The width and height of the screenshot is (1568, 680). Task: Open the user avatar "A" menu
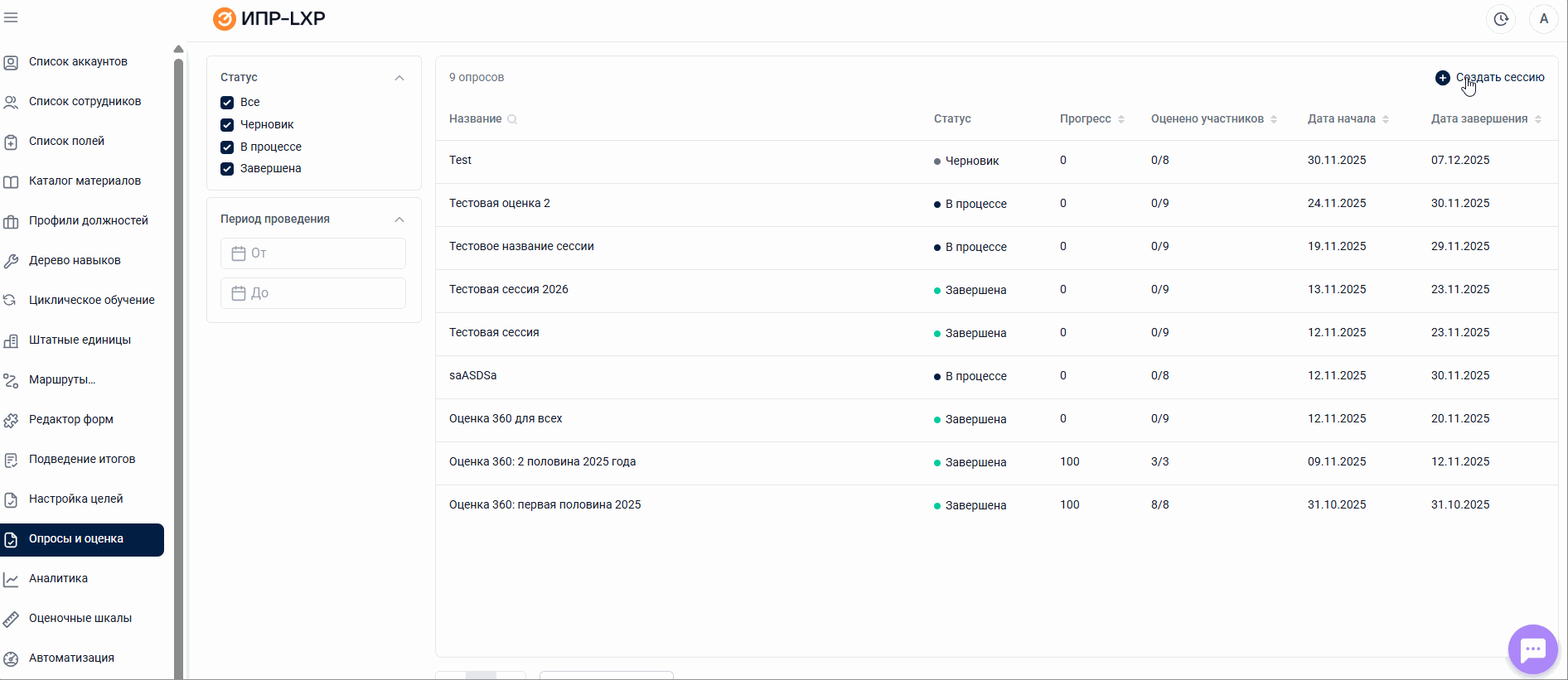(x=1543, y=19)
